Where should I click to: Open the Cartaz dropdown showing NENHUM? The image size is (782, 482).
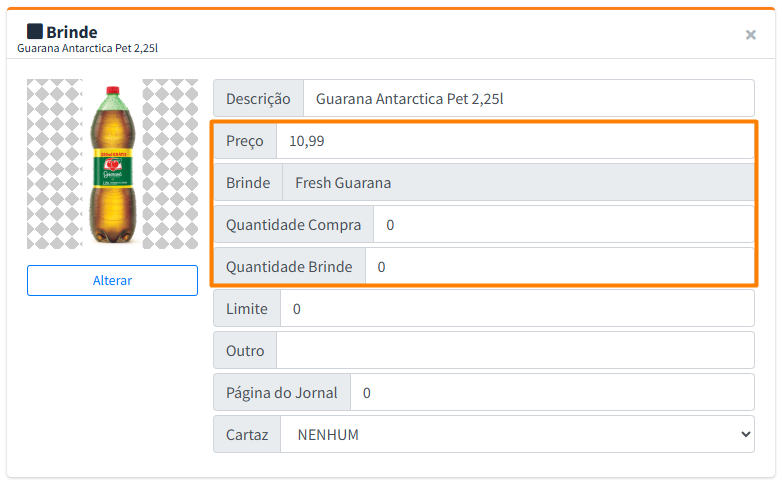[517, 435]
